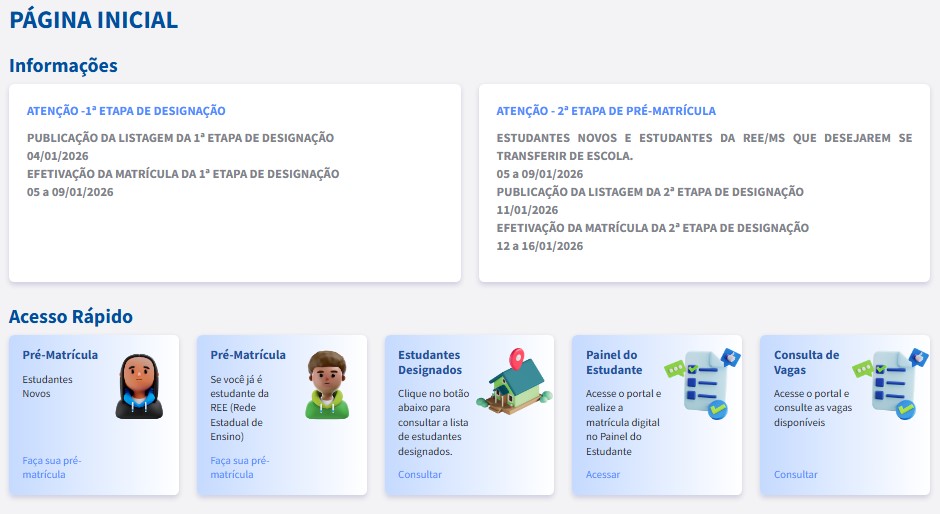The image size is (940, 514).
Task: Click the '1ª ETAPA DE DESIGNAÇÃO' notice heading
Action: [x=126, y=111]
